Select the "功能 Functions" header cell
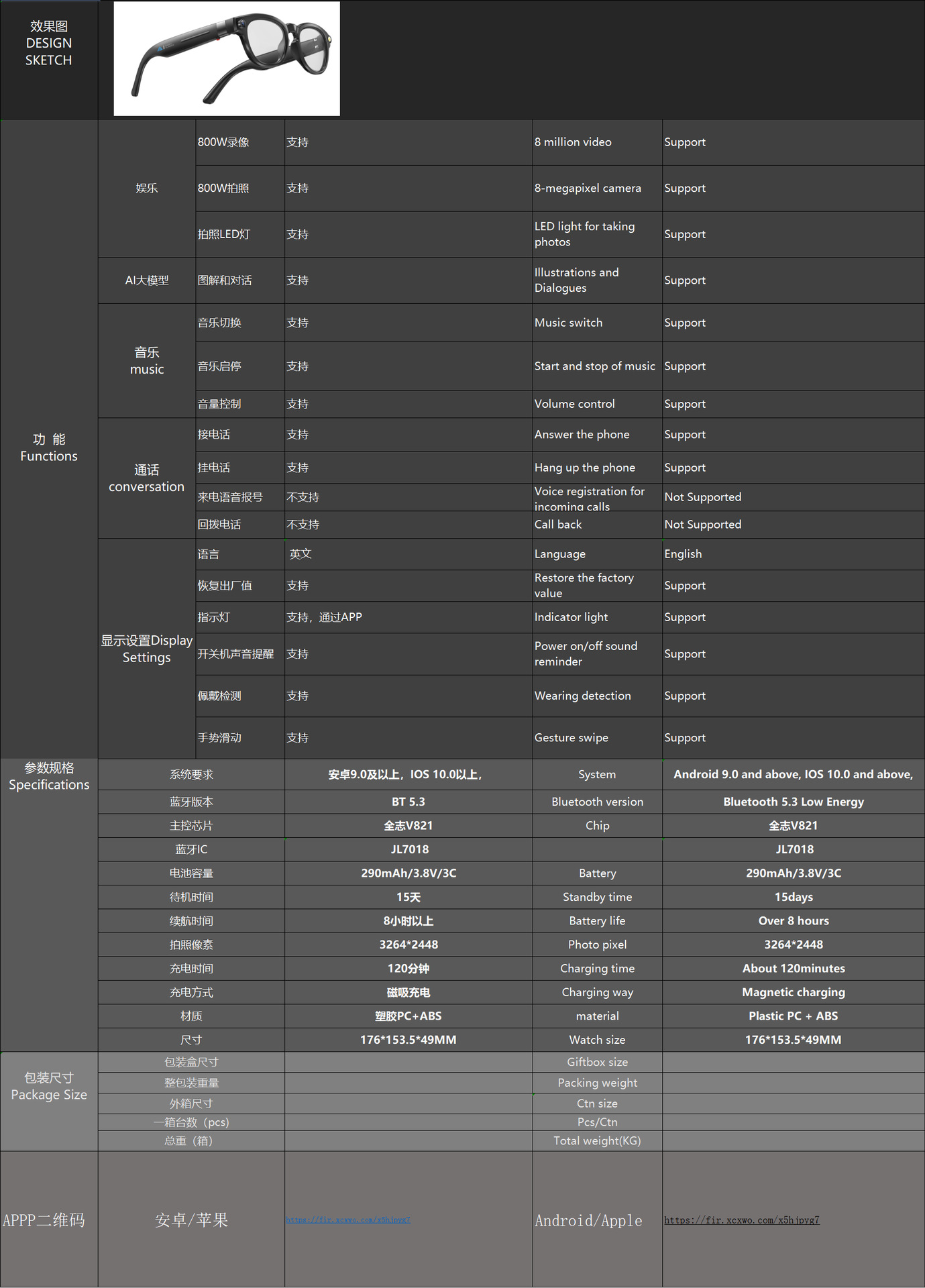This screenshot has height=1288, width=925. pos(49,447)
